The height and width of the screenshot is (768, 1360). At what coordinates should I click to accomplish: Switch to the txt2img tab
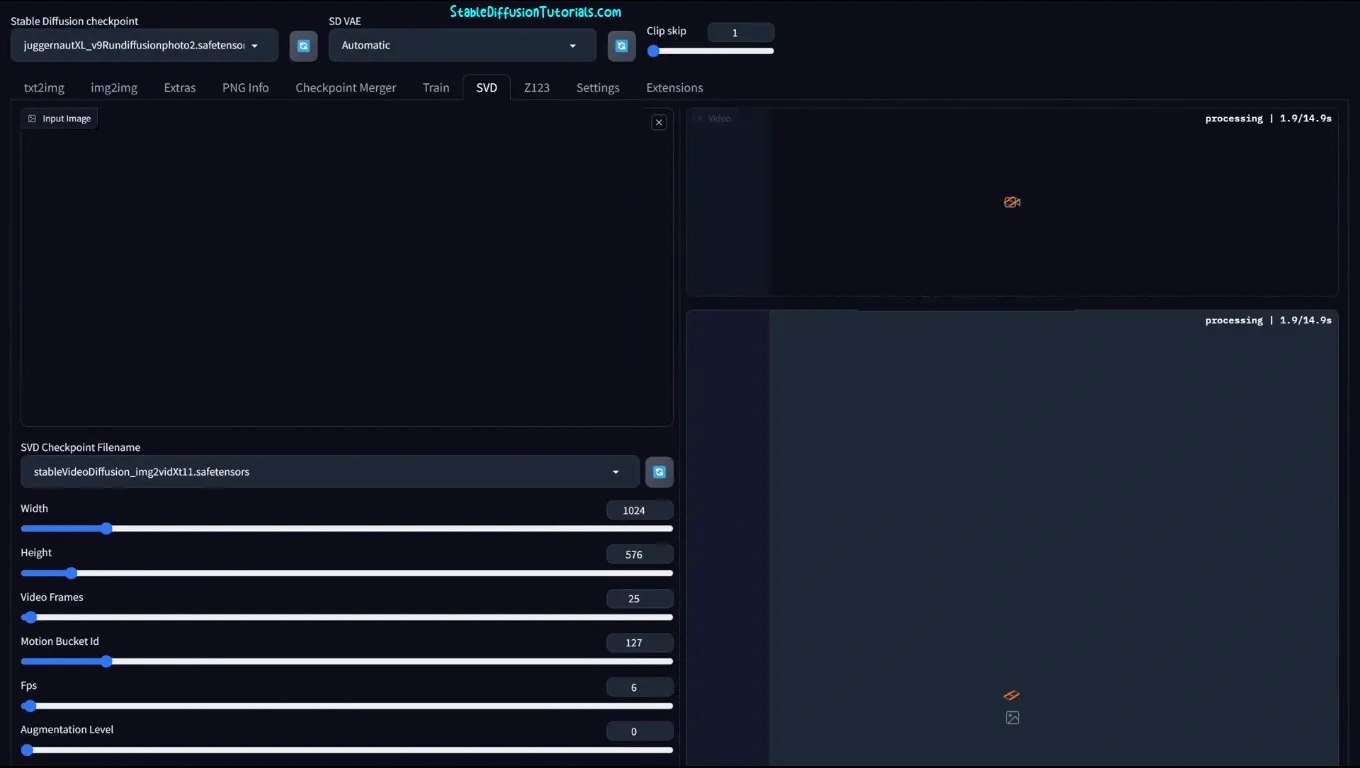coord(44,88)
